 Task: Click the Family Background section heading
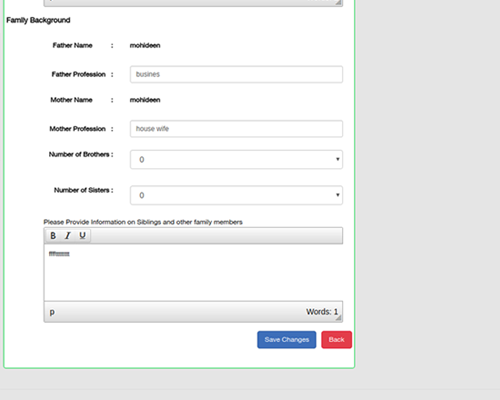click(38, 20)
